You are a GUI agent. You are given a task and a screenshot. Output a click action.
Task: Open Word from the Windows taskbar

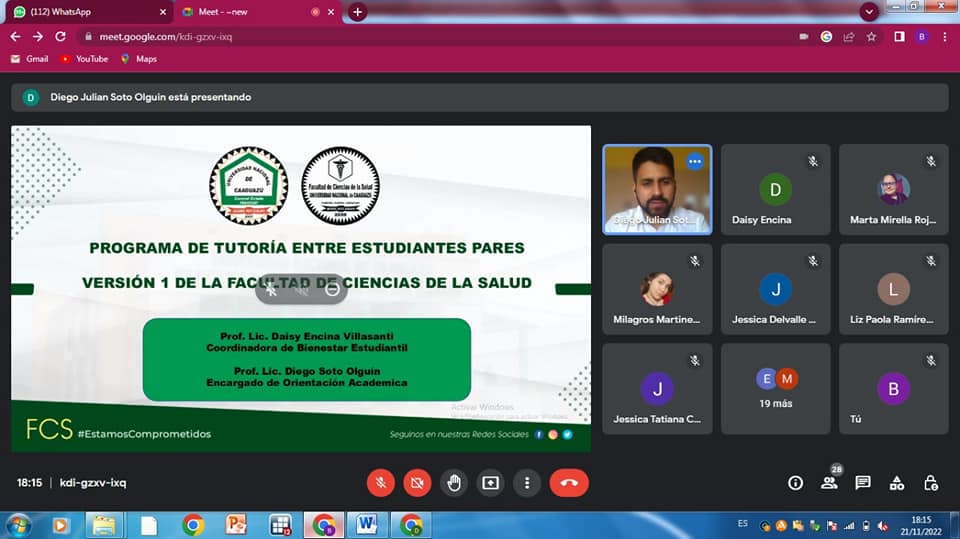[366, 525]
